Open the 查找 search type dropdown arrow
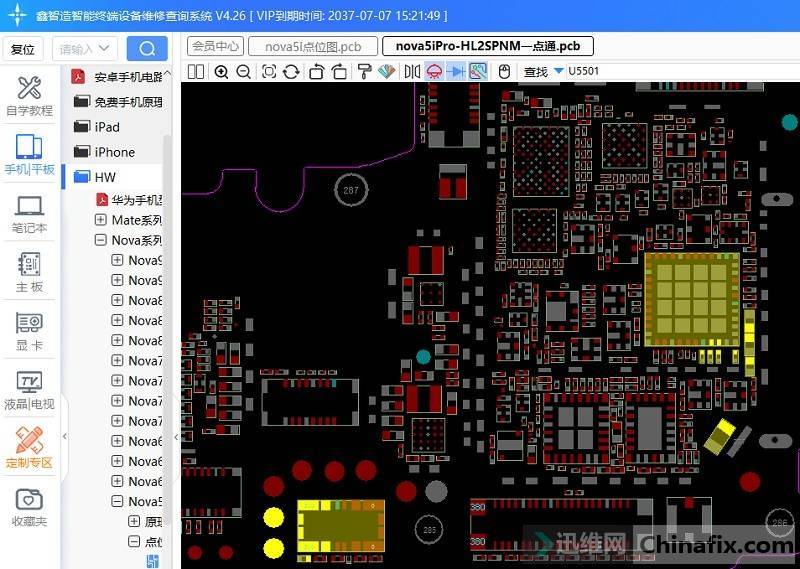The height and width of the screenshot is (569, 800). point(559,71)
